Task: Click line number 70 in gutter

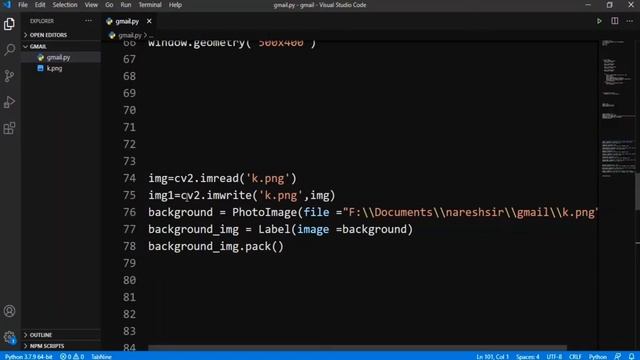Action: (x=129, y=110)
